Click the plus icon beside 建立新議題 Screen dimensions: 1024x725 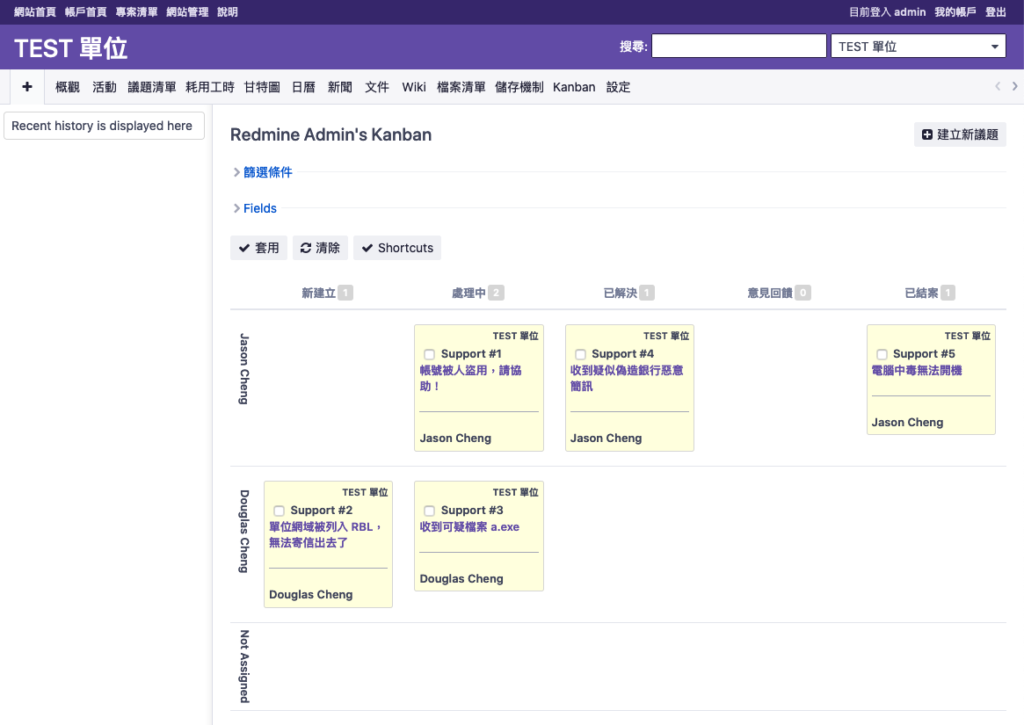927,135
